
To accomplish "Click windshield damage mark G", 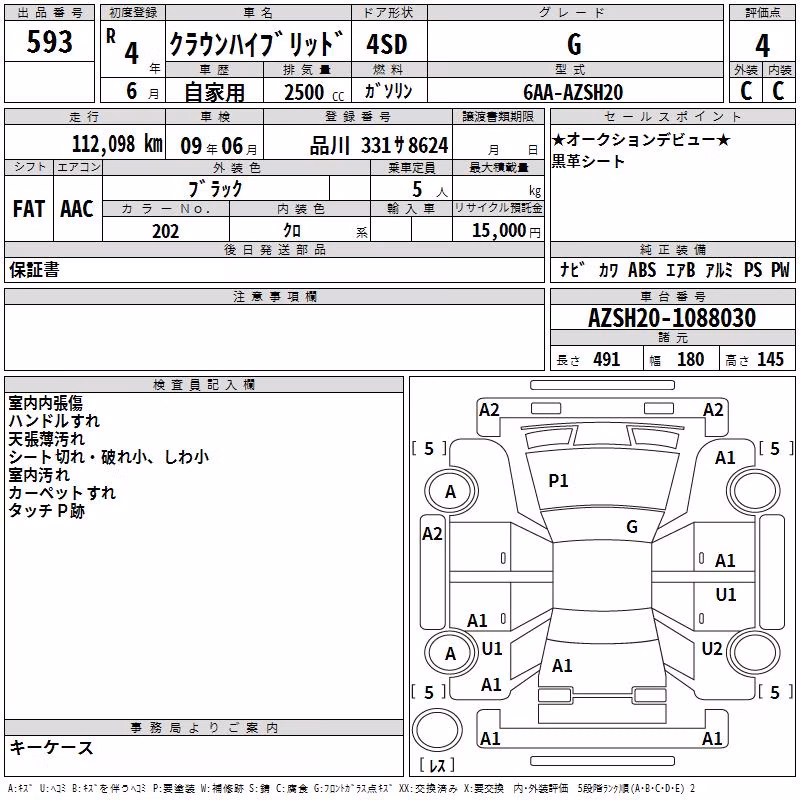I will [x=632, y=527].
